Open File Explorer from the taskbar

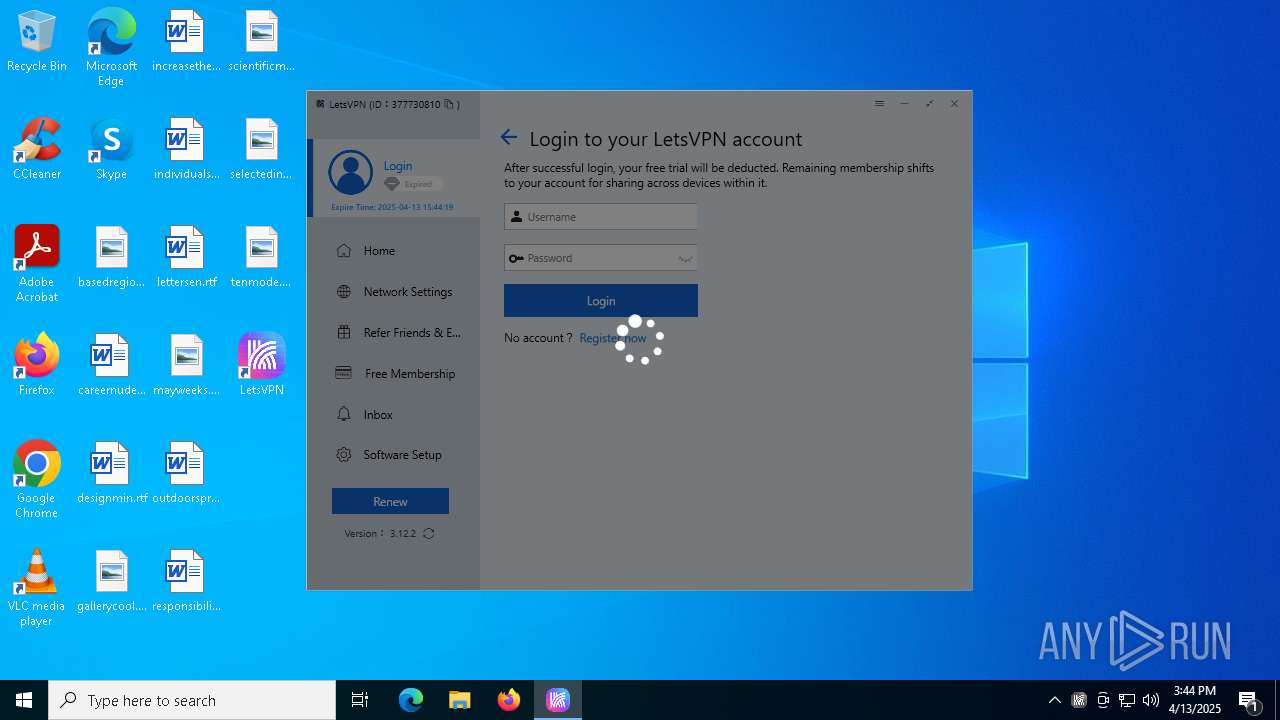click(x=460, y=700)
